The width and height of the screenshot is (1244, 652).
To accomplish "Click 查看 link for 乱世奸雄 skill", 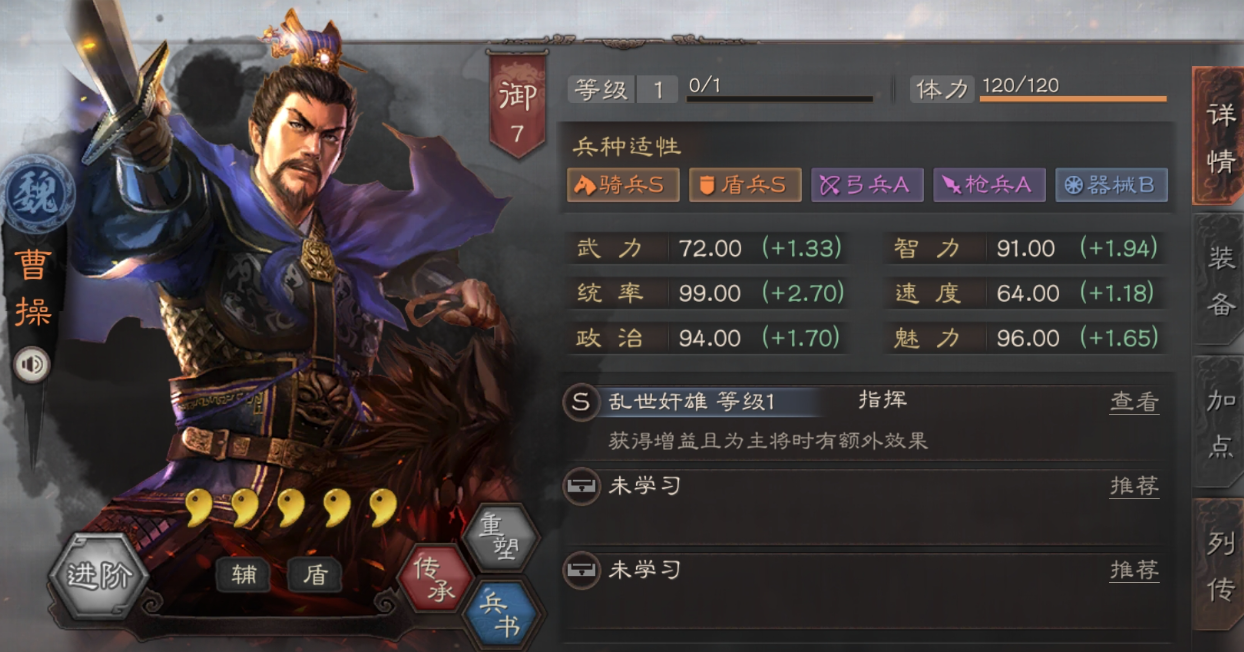I will 1134,403.
